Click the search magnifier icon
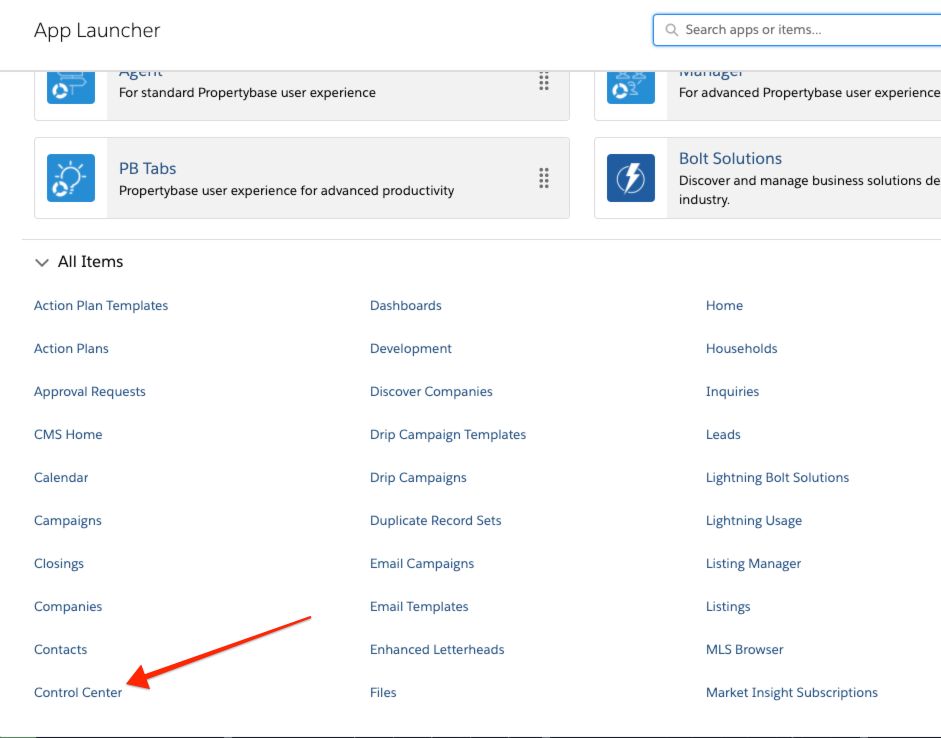This screenshot has width=941, height=738. coord(670,30)
